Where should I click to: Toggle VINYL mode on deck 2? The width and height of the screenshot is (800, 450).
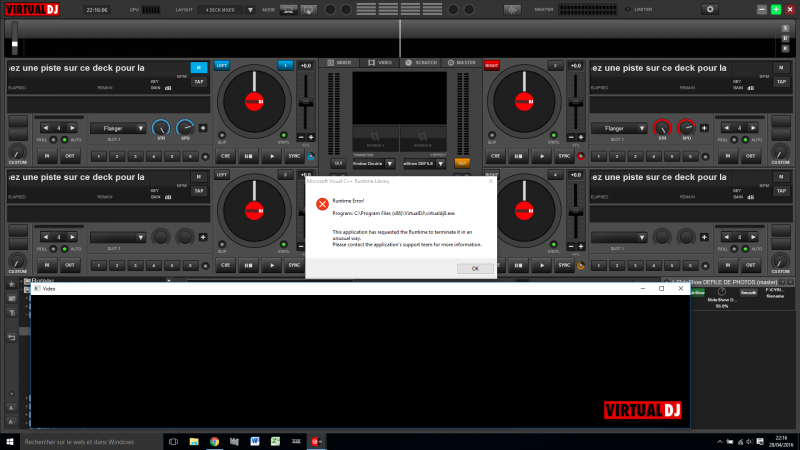tap(554, 135)
